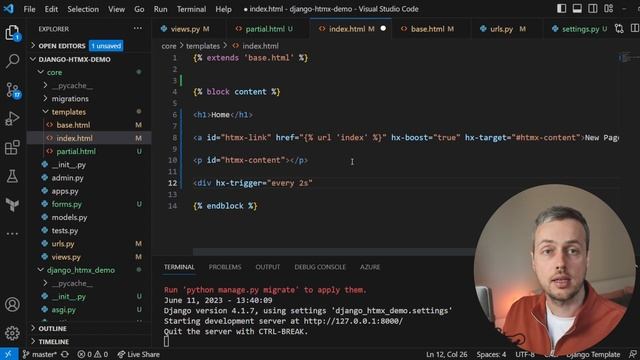This screenshot has width=640, height=360.
Task: Show additional views ellipsis in activity bar
Action: coord(12,234)
